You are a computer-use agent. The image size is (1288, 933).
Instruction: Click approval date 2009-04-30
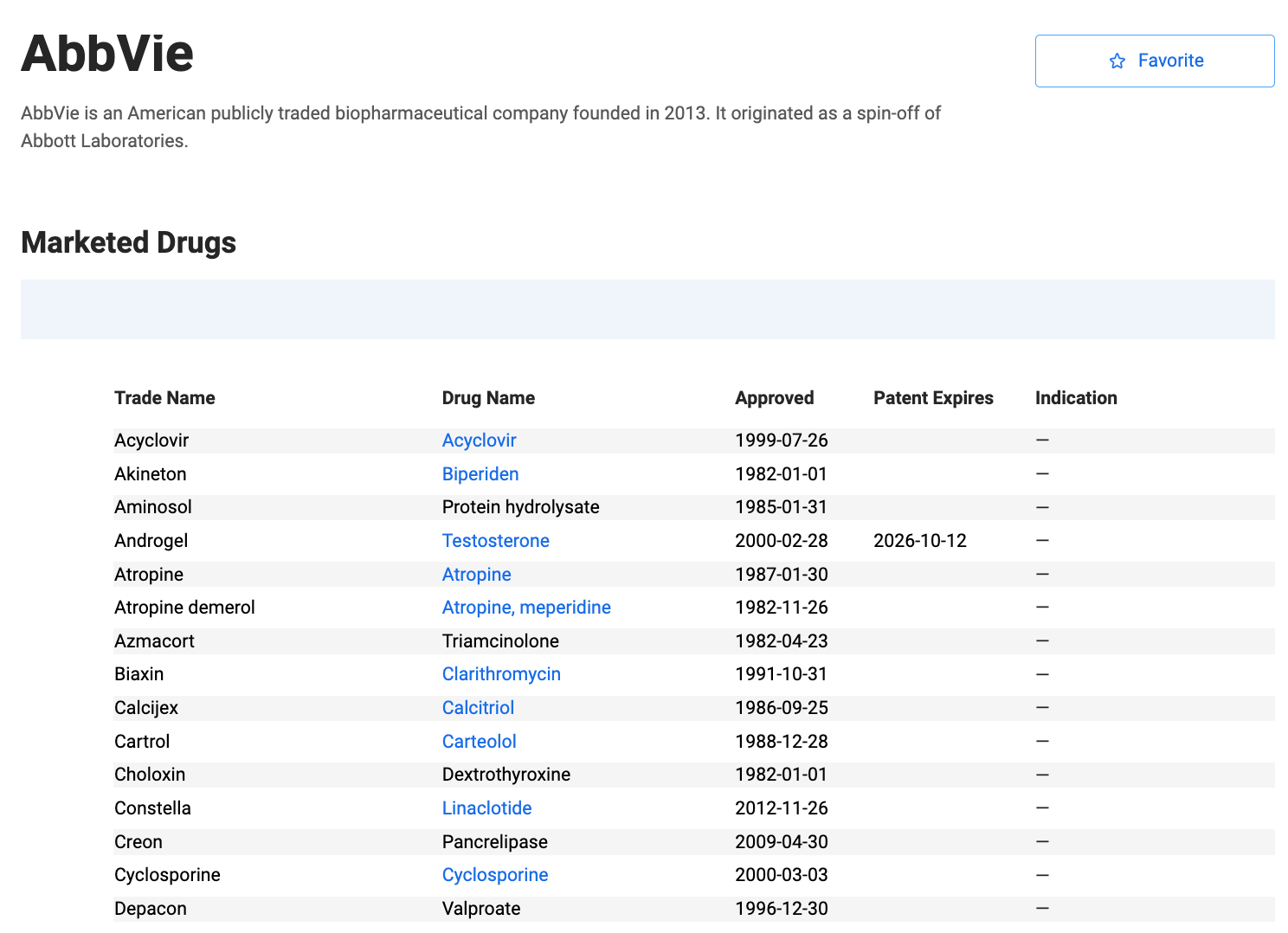pos(781,842)
